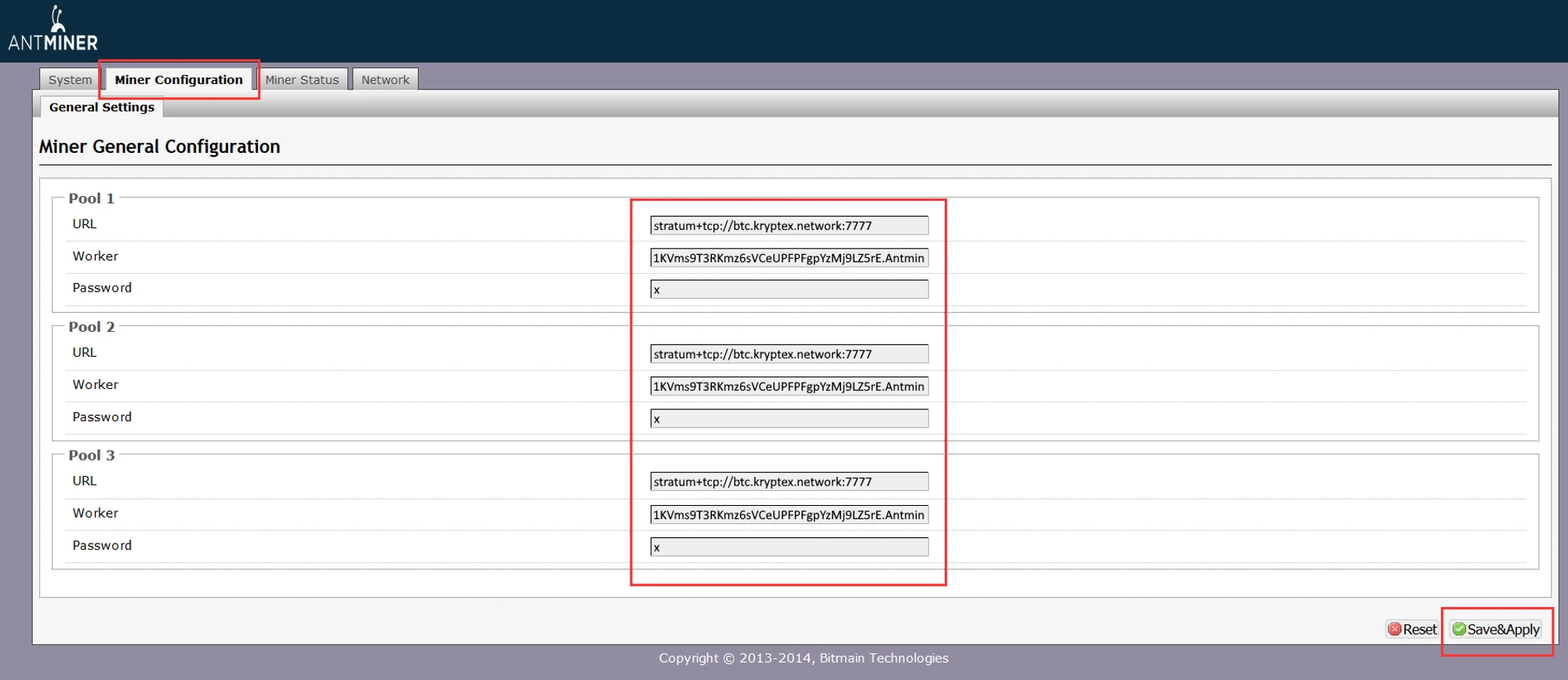
Task: Select the Pool 3 Password input
Action: click(789, 547)
